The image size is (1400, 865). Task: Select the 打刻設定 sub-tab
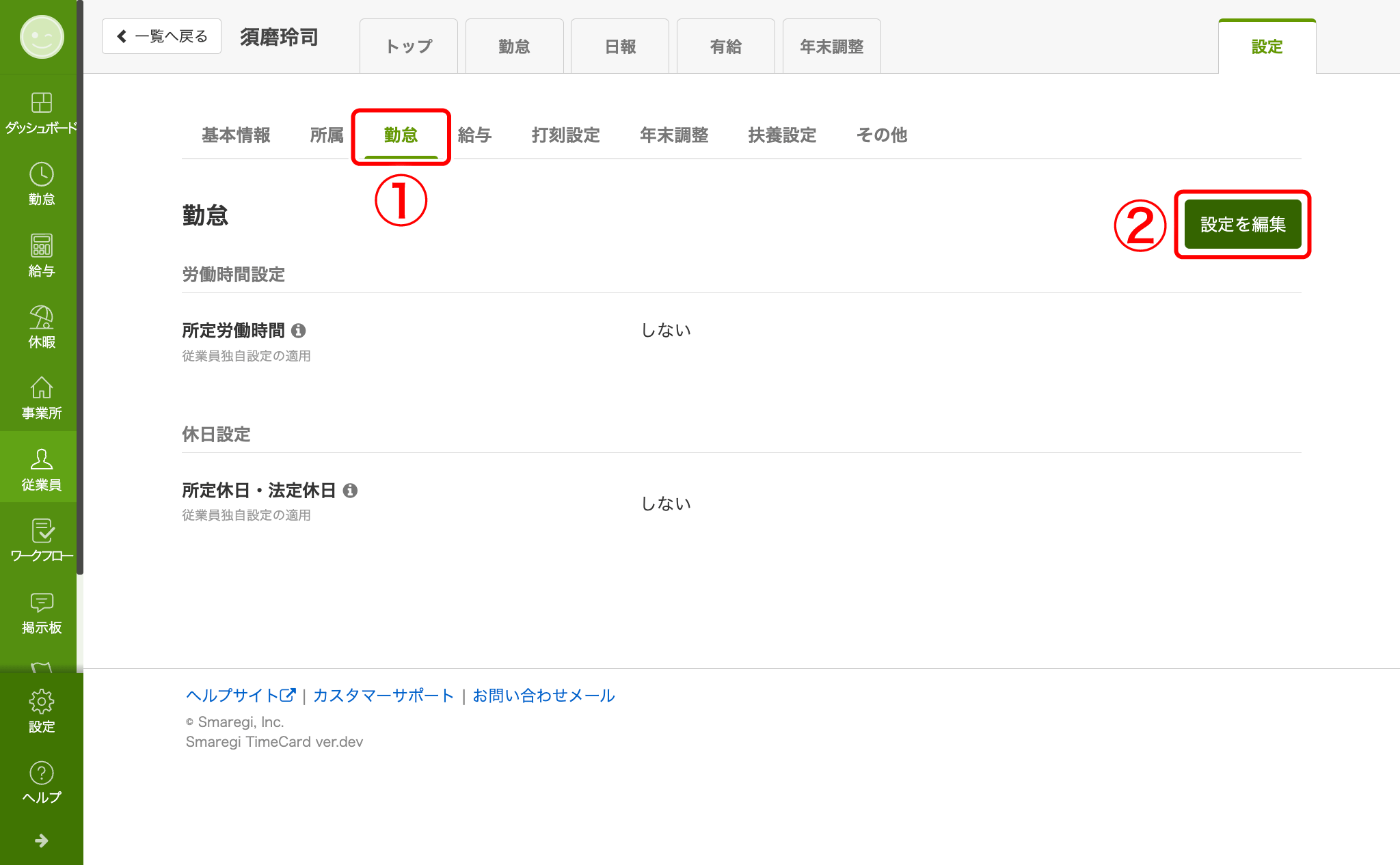click(x=565, y=135)
